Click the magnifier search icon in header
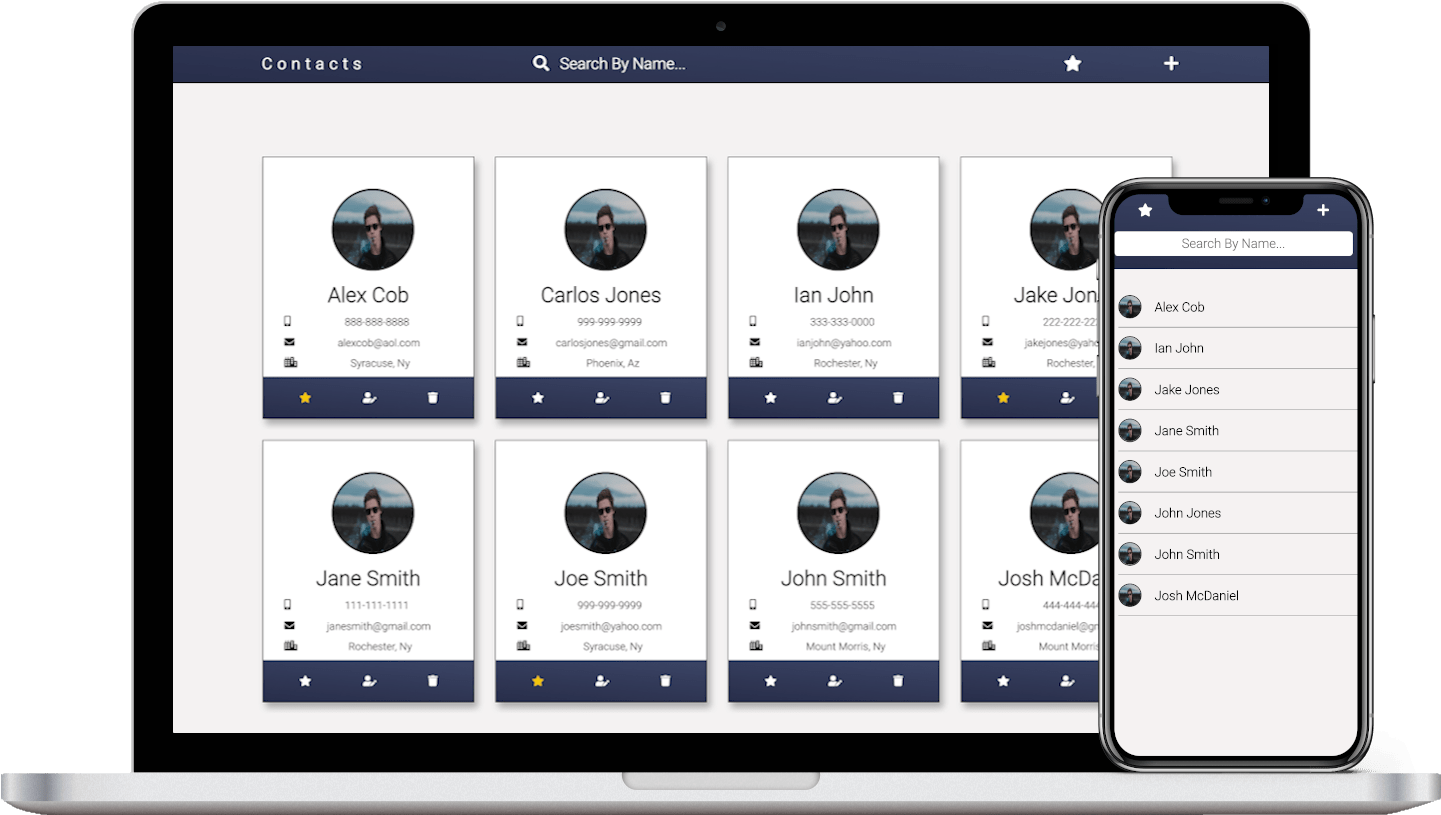Screen dimensions: 1441x815 (x=541, y=64)
